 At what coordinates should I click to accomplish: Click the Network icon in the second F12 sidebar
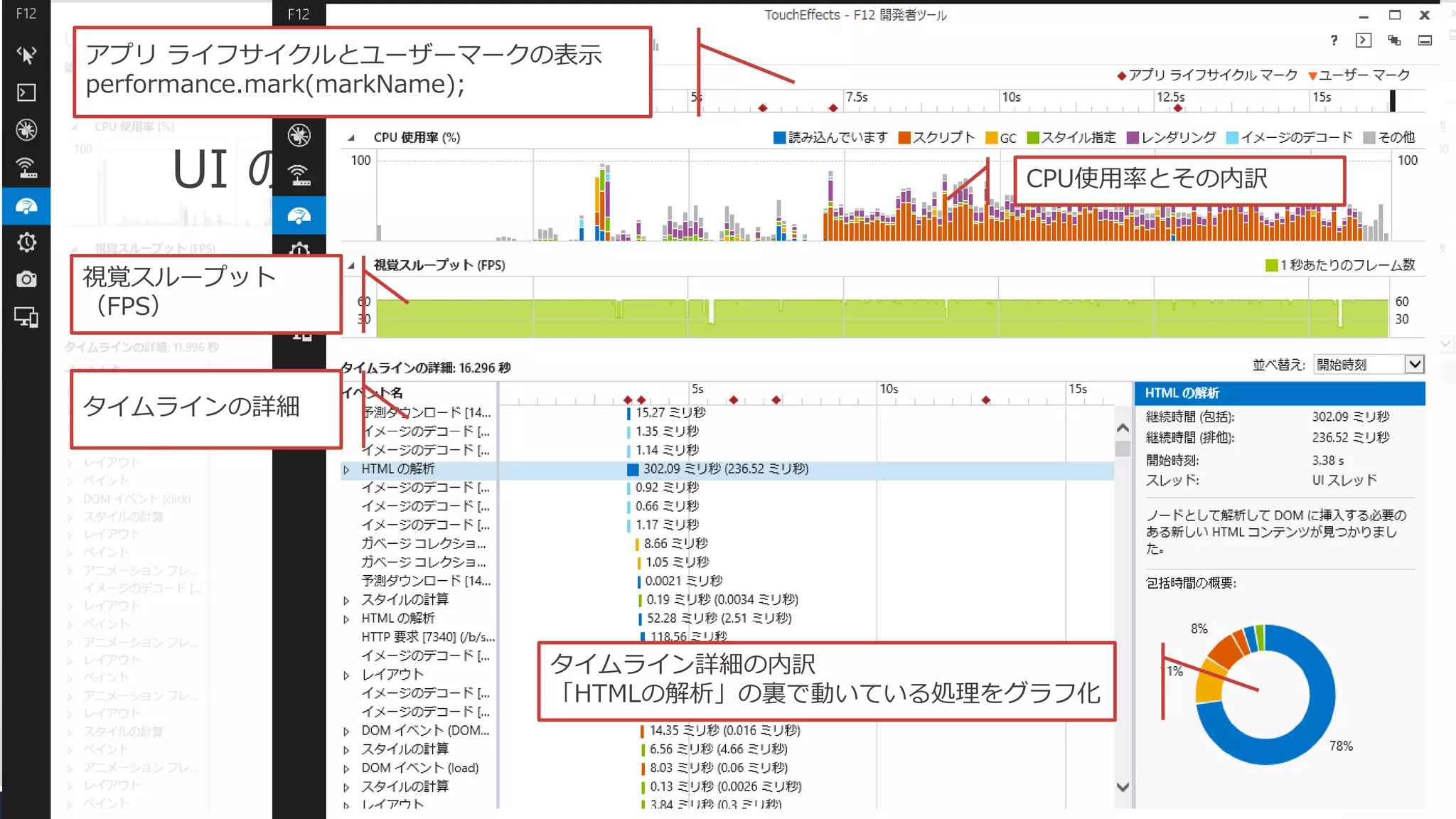point(299,174)
